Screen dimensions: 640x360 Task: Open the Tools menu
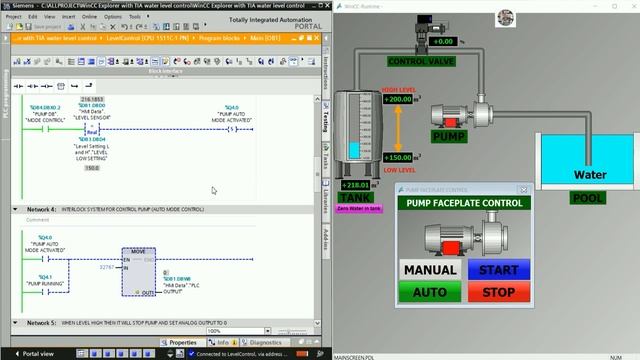(x=135, y=17)
